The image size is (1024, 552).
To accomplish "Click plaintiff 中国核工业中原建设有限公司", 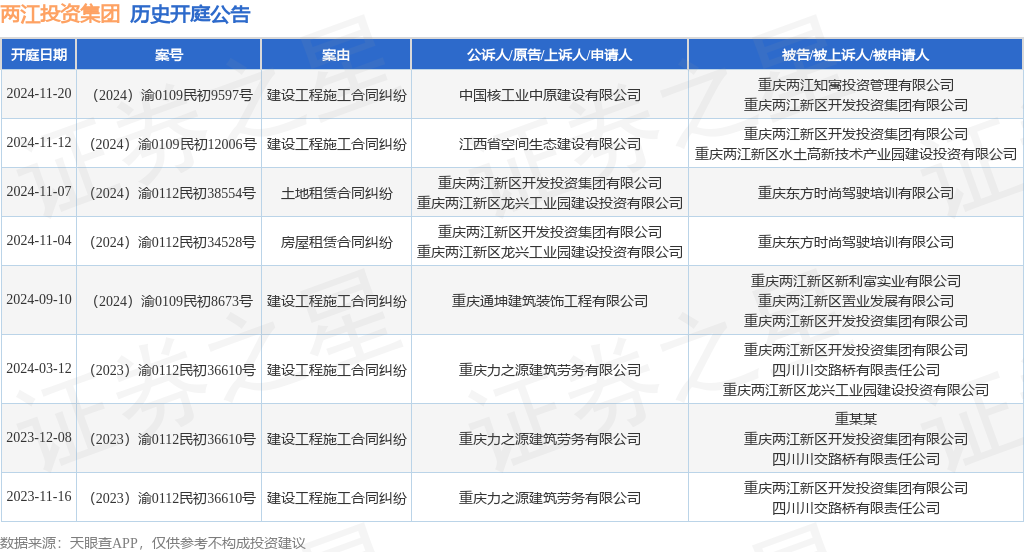I will tap(550, 95).
